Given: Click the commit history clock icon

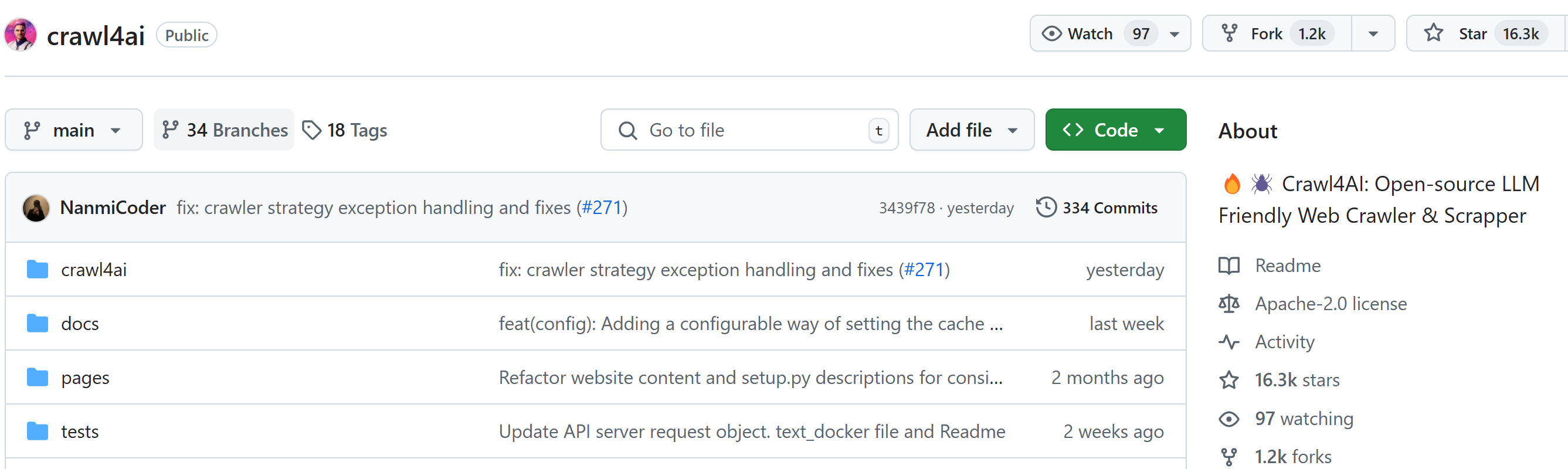Looking at the screenshot, I should 1046,208.
